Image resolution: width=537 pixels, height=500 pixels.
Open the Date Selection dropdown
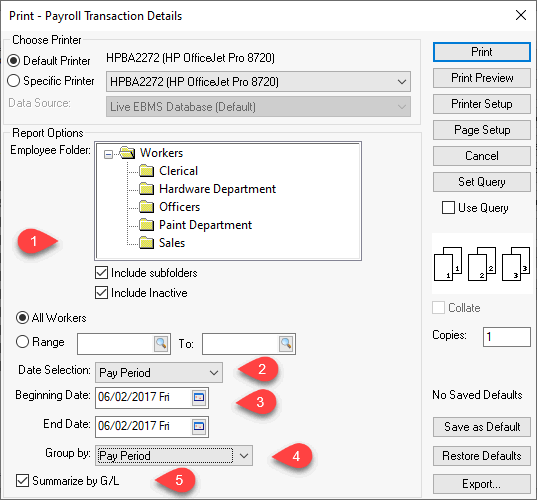tap(159, 373)
